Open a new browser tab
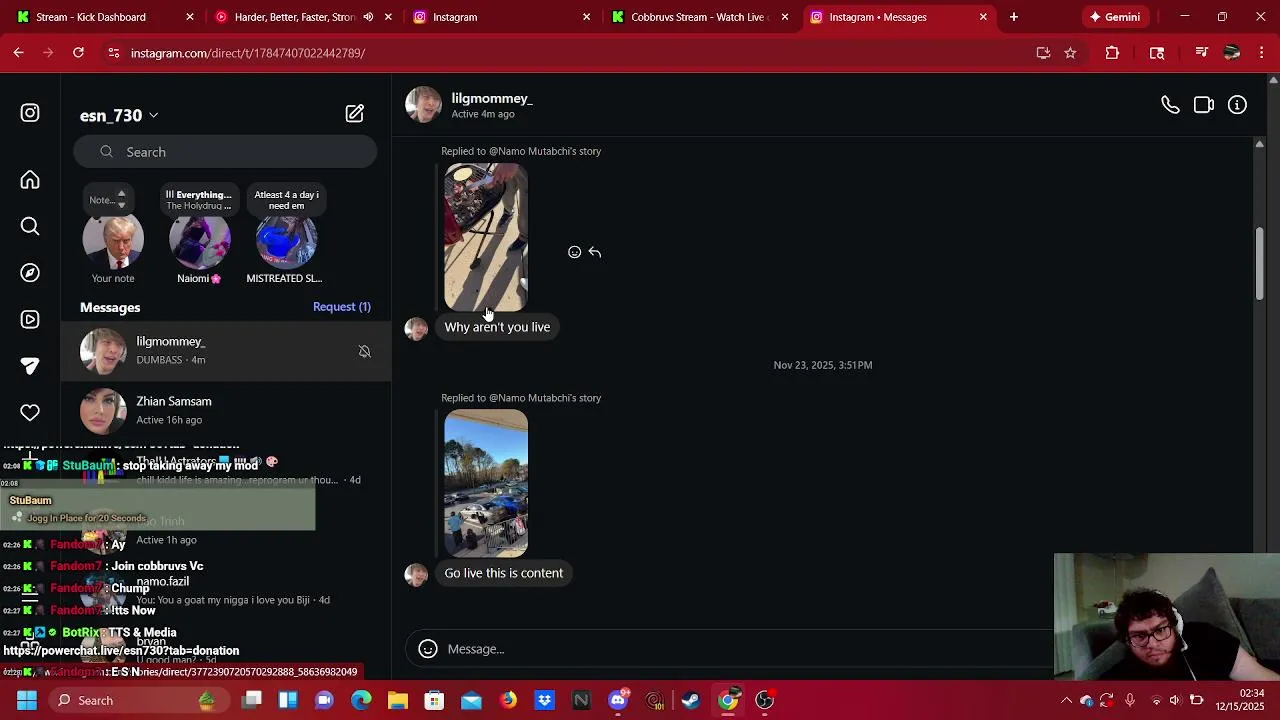This screenshot has width=1280, height=720. click(x=1014, y=17)
